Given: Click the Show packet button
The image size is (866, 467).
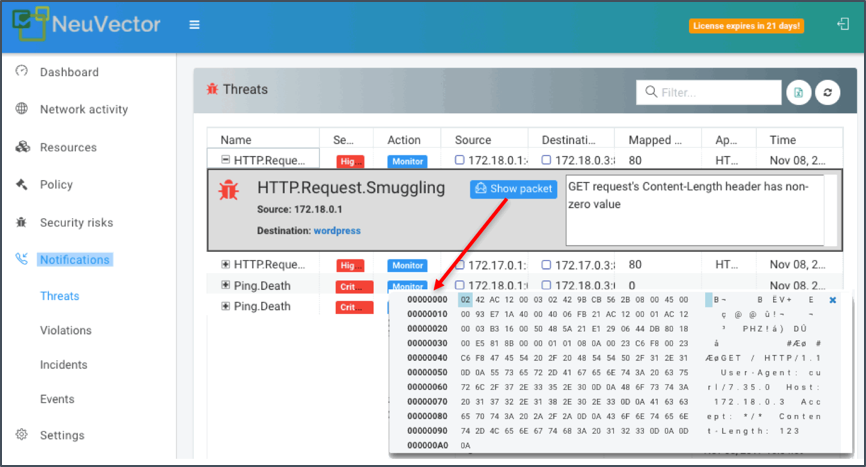Looking at the screenshot, I should pos(513,189).
